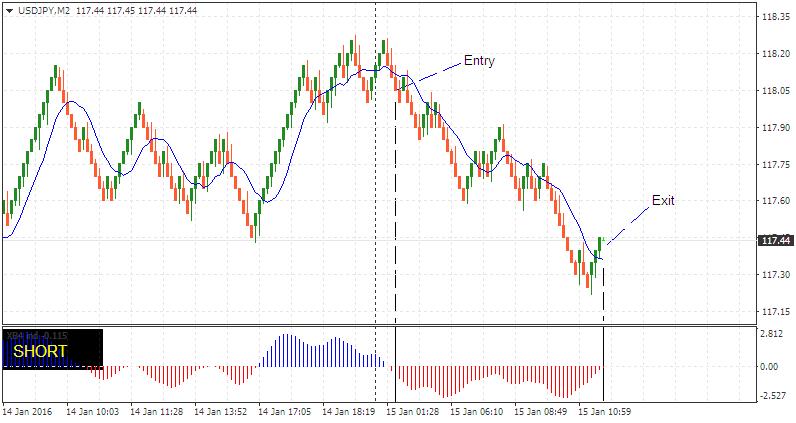Select the Entry annotation label
The image size is (796, 423).
479,60
